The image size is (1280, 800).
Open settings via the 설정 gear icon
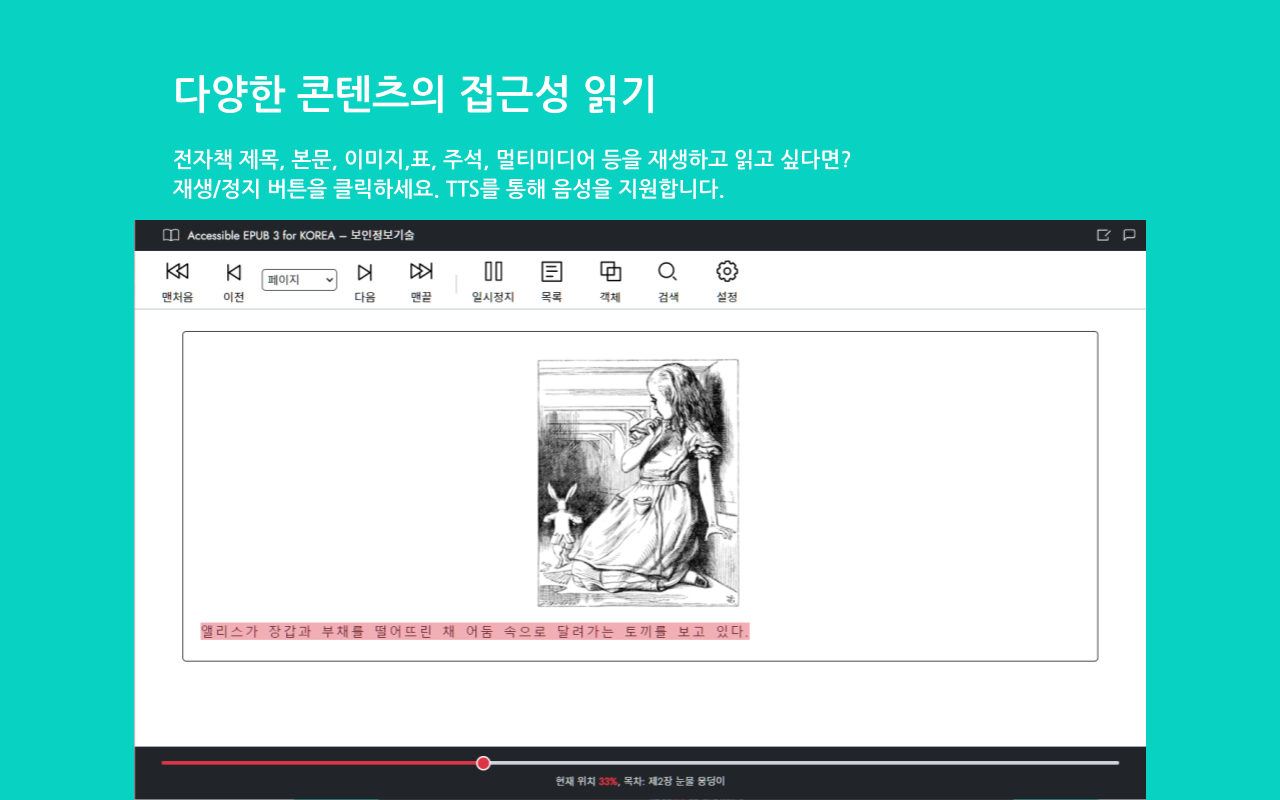725,272
